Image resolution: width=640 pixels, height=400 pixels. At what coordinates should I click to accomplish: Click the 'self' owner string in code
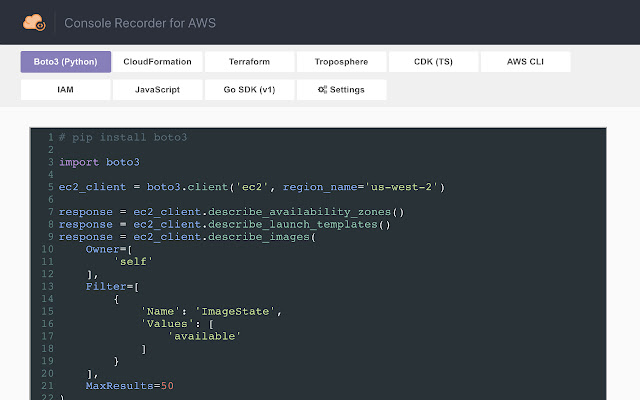(x=133, y=261)
